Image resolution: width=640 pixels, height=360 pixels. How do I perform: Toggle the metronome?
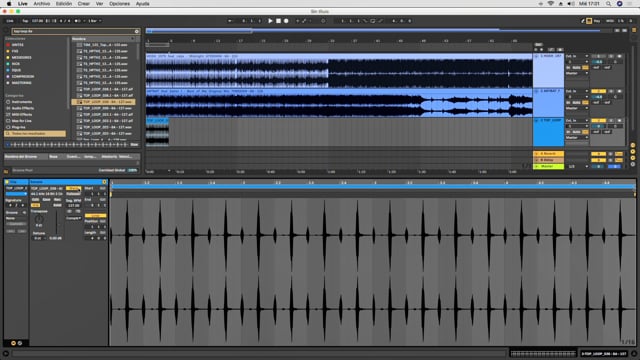point(78,21)
